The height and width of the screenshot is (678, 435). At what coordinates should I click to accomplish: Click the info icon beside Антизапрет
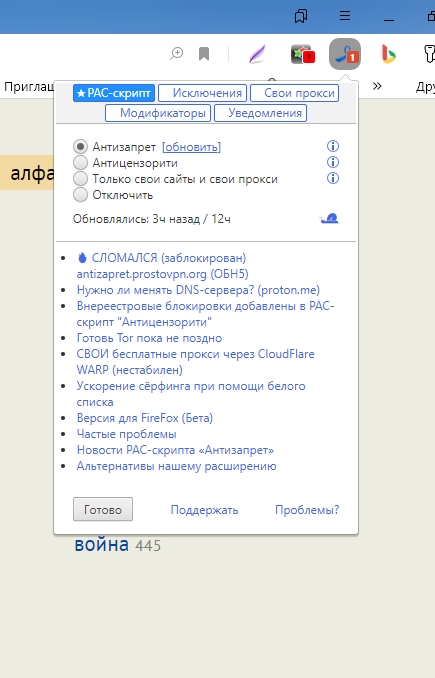(x=333, y=146)
